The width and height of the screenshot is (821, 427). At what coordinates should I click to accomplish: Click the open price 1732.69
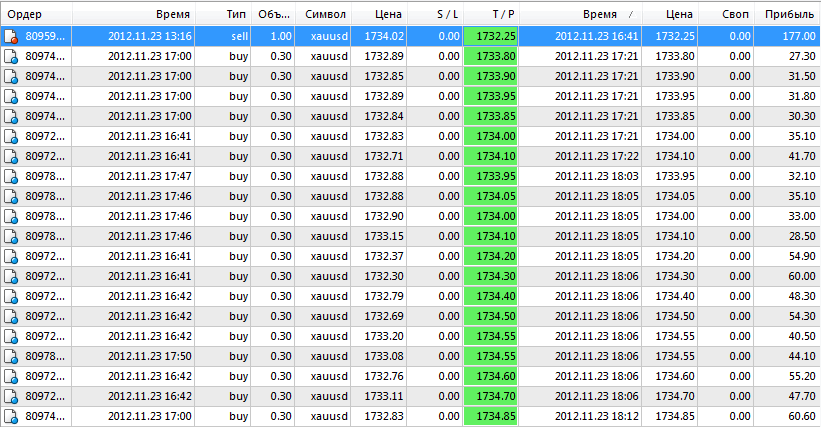click(x=384, y=317)
